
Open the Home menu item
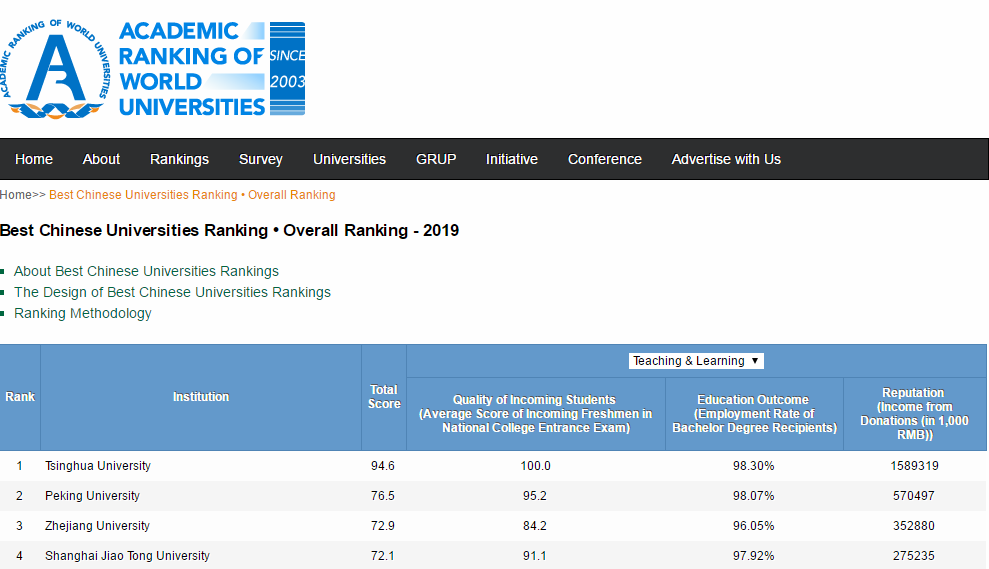[x=34, y=159]
